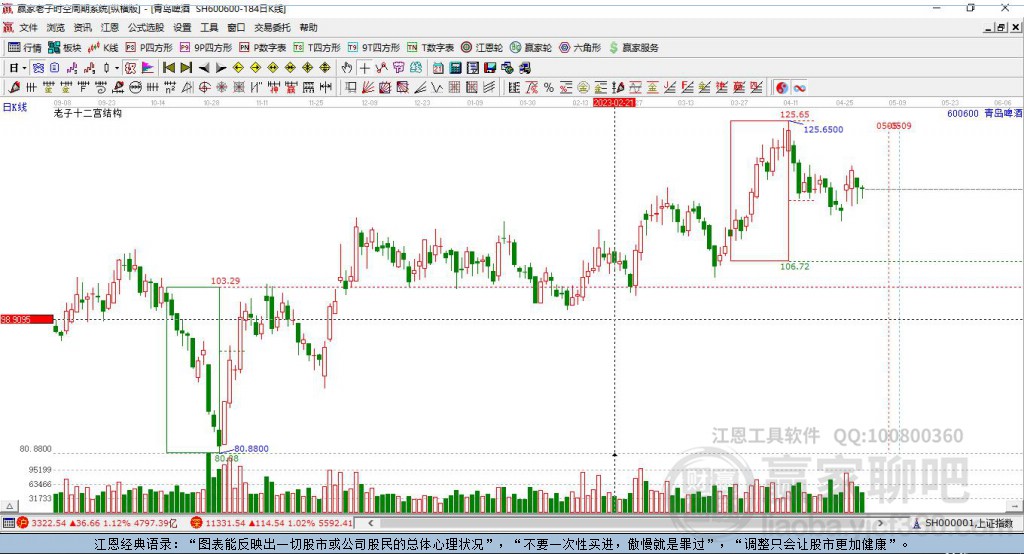This screenshot has width=1024, height=554.
Task: Click the horizontal scrollbar track at bottom
Action: click(x=625, y=523)
